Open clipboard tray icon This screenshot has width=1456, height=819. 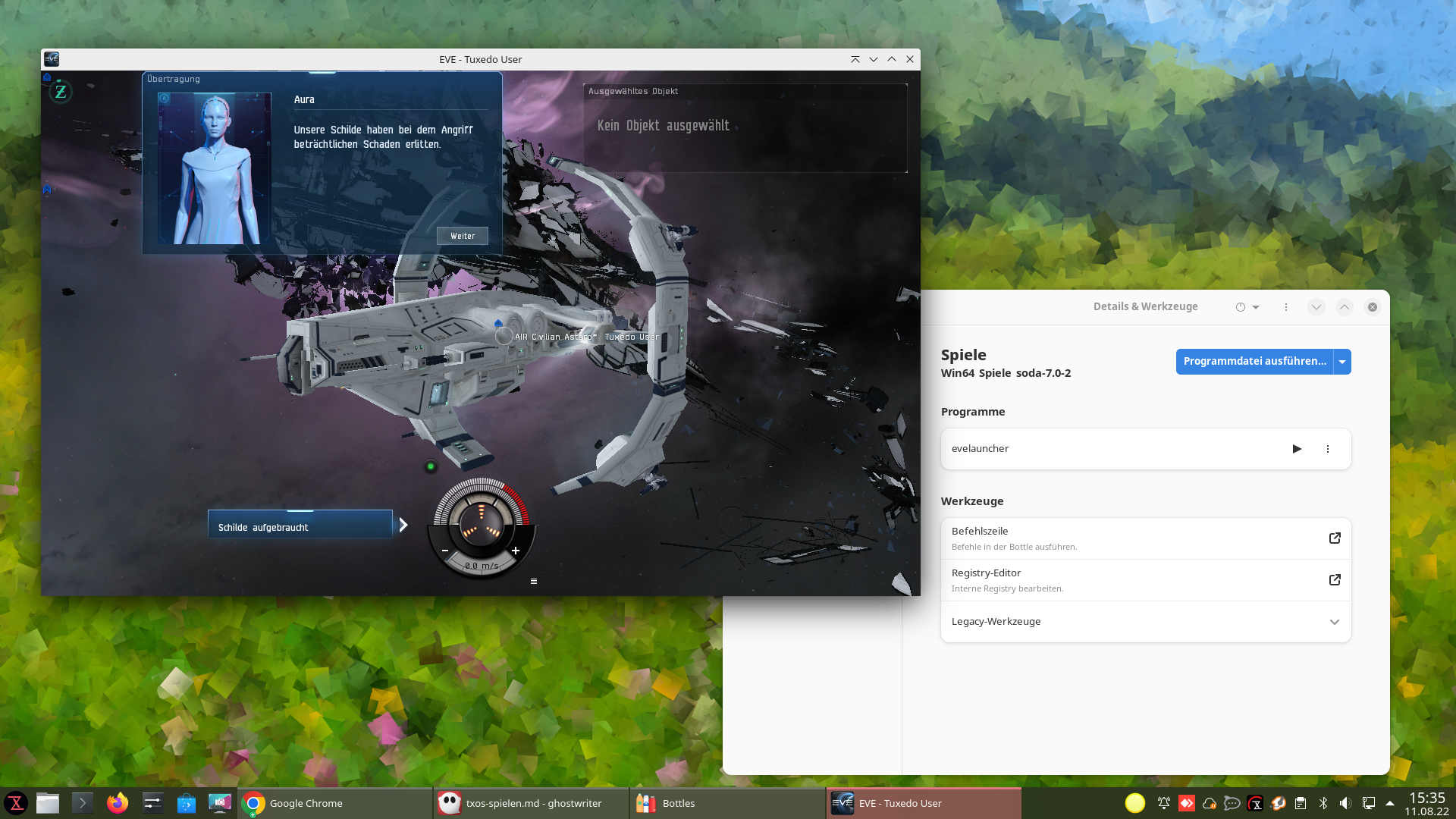1301,803
